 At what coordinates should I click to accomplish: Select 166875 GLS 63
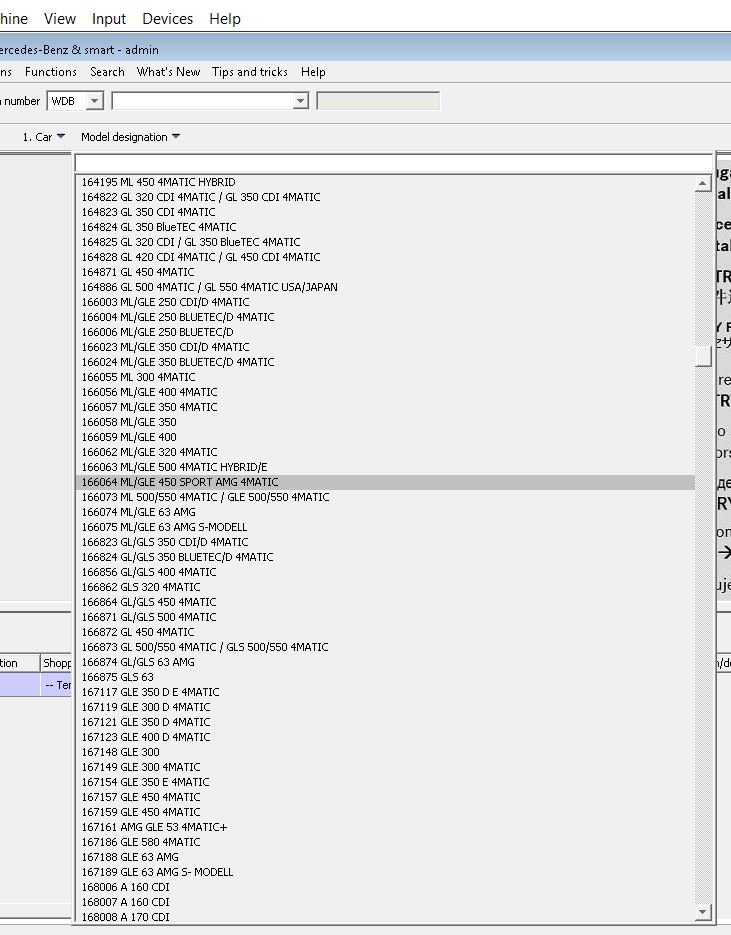pos(385,677)
